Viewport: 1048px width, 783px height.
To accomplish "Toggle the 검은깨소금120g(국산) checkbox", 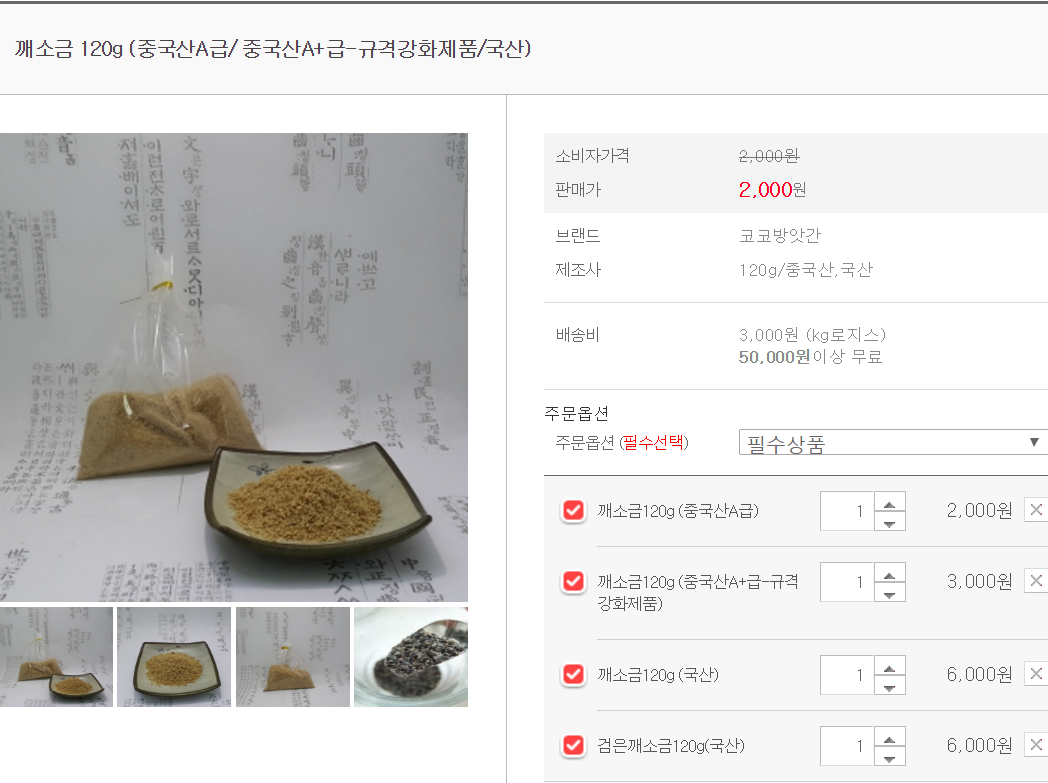I will (573, 746).
